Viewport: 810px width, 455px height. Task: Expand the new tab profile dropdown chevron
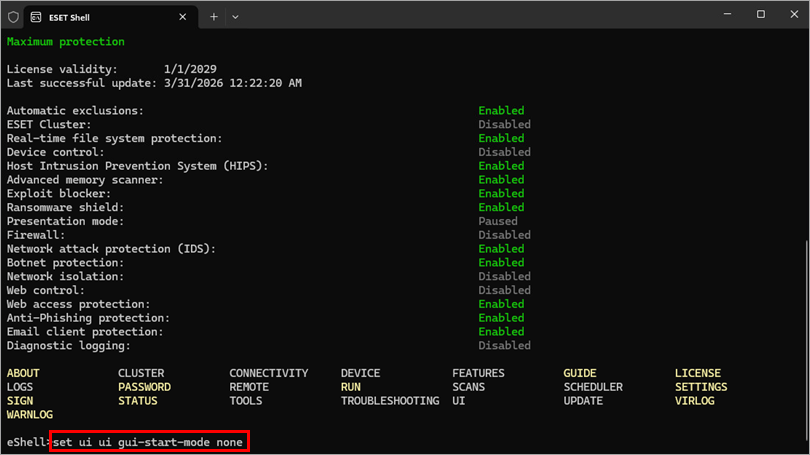(x=236, y=16)
